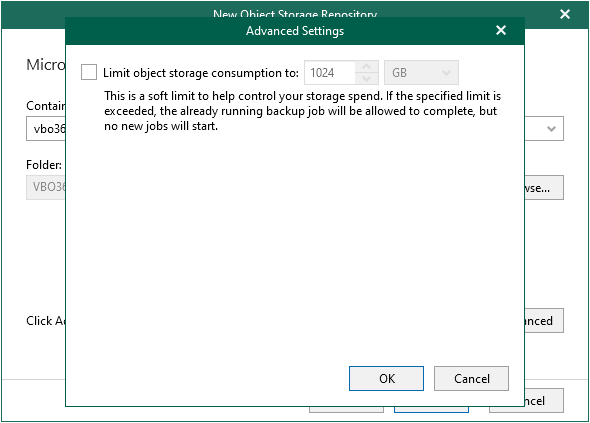Enable the Limit object storage consumption checkbox
Screen dimensions: 590x423
pos(89,72)
